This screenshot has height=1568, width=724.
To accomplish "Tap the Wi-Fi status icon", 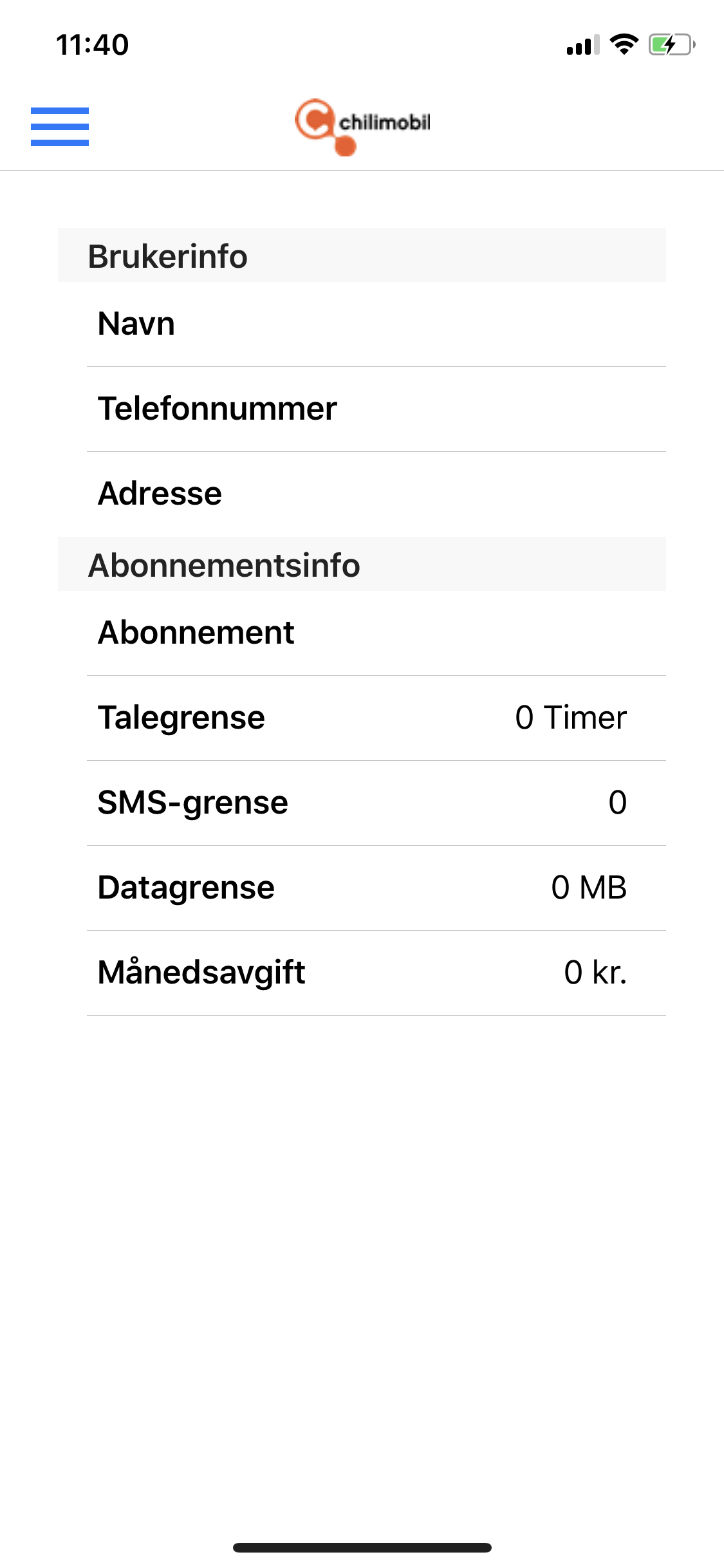I will pyautogui.click(x=624, y=44).
